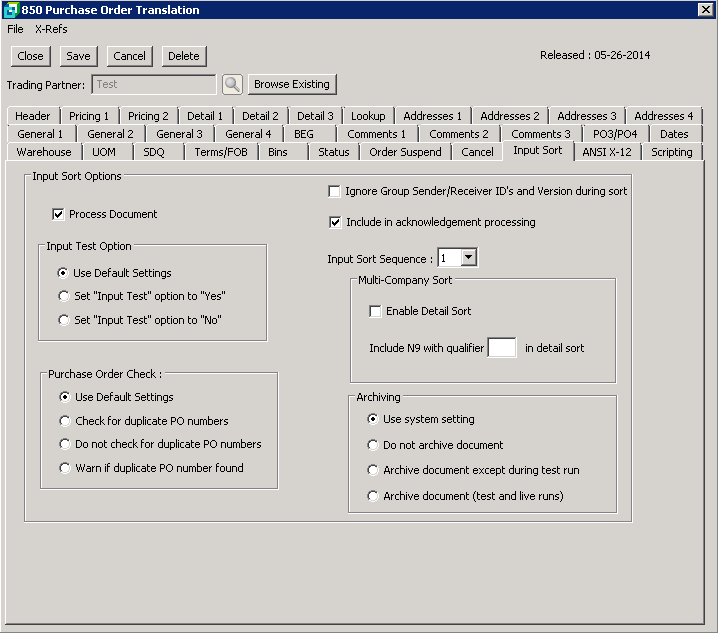
Task: Click the Save button
Action: point(78,56)
